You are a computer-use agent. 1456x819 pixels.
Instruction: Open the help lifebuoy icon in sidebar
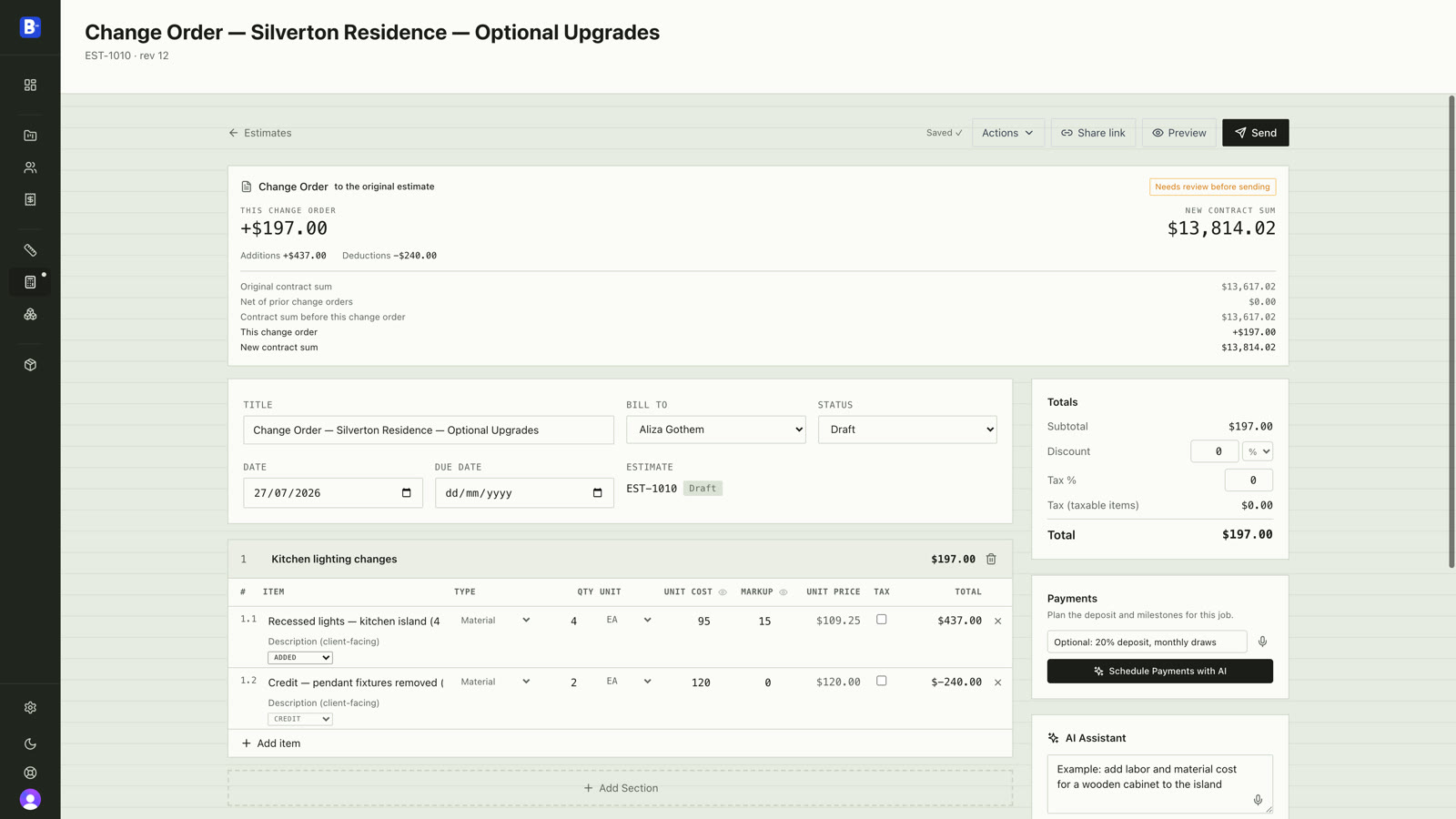pyautogui.click(x=30, y=773)
